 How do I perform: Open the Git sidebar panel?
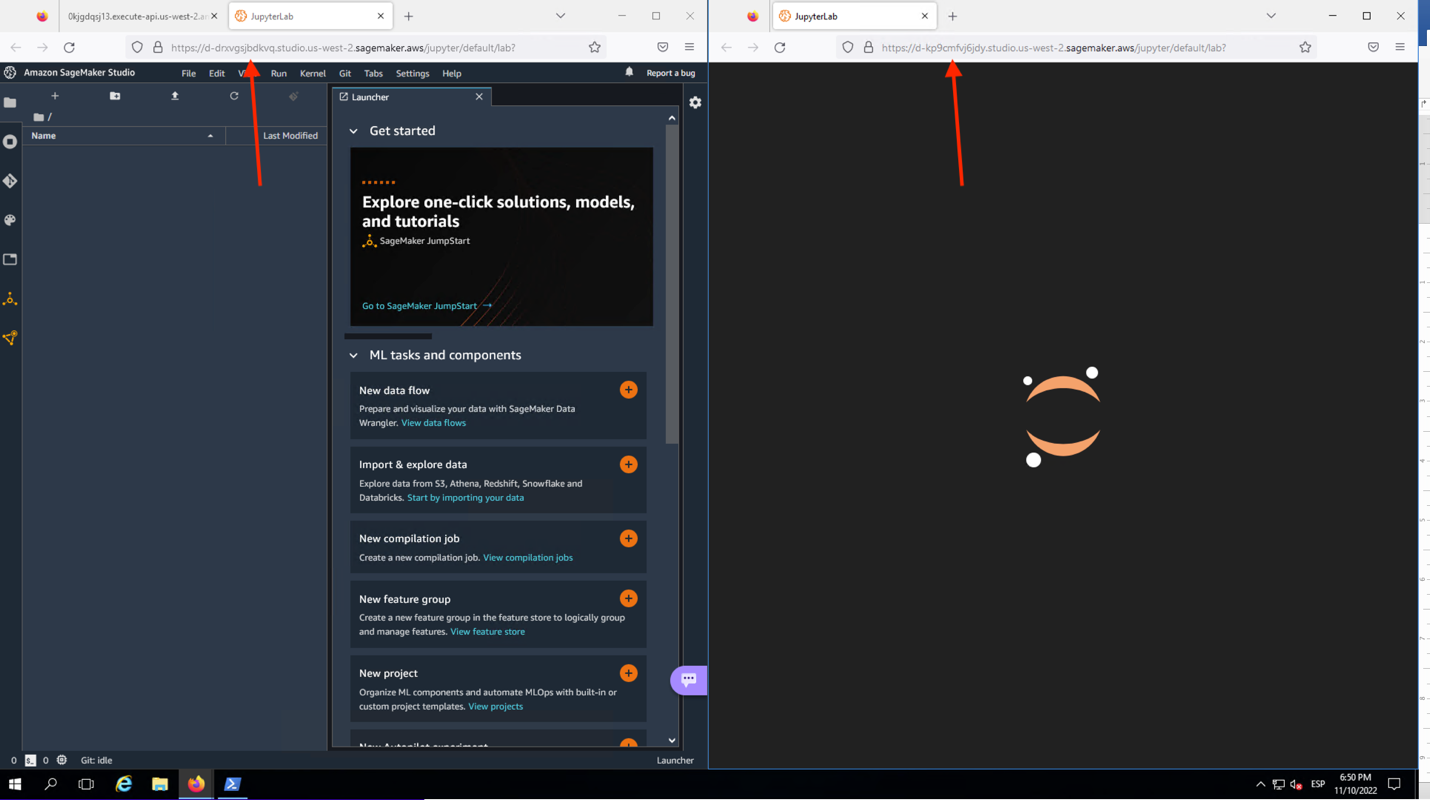point(10,181)
